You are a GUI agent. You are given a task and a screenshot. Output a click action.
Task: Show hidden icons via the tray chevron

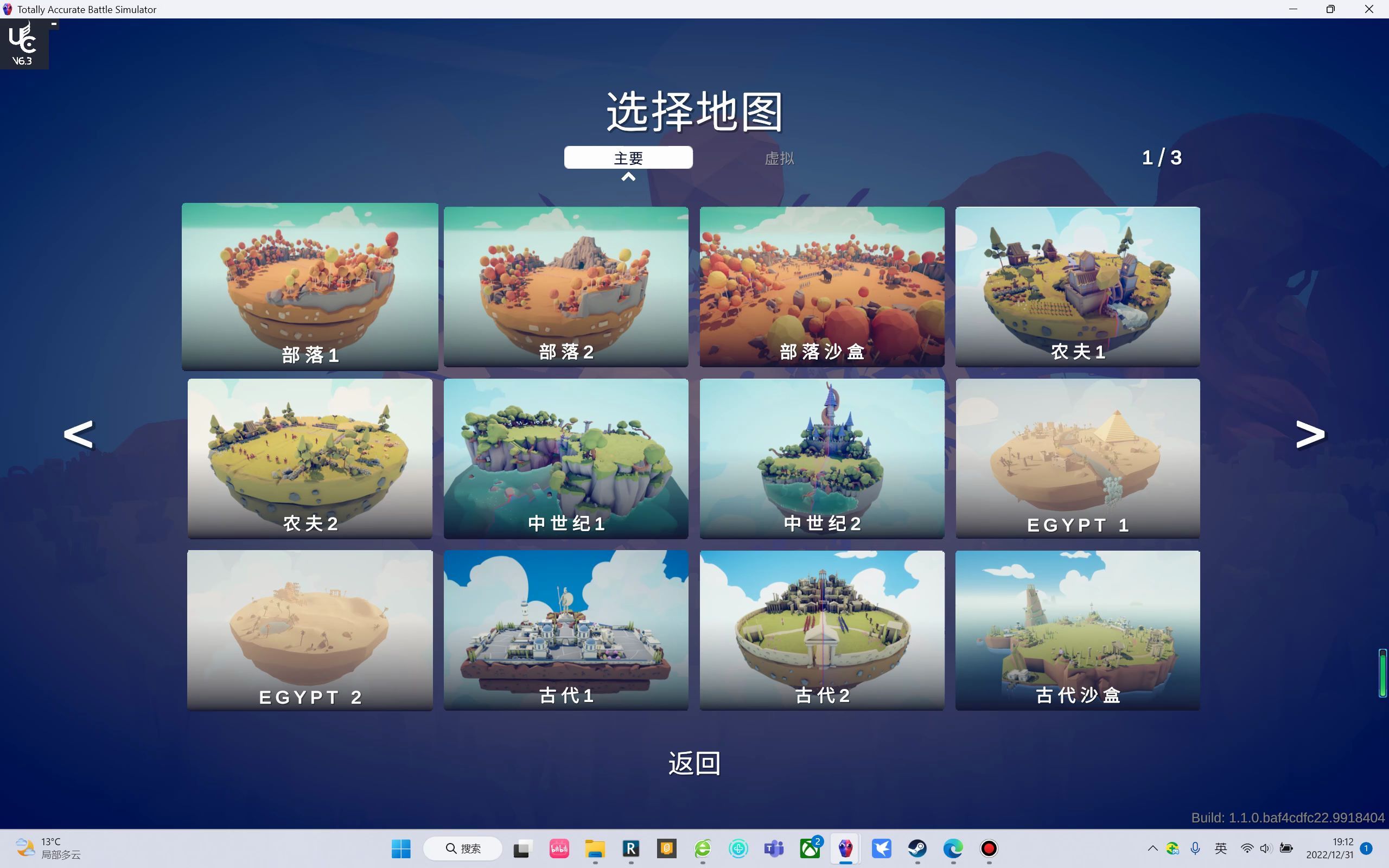1152,848
